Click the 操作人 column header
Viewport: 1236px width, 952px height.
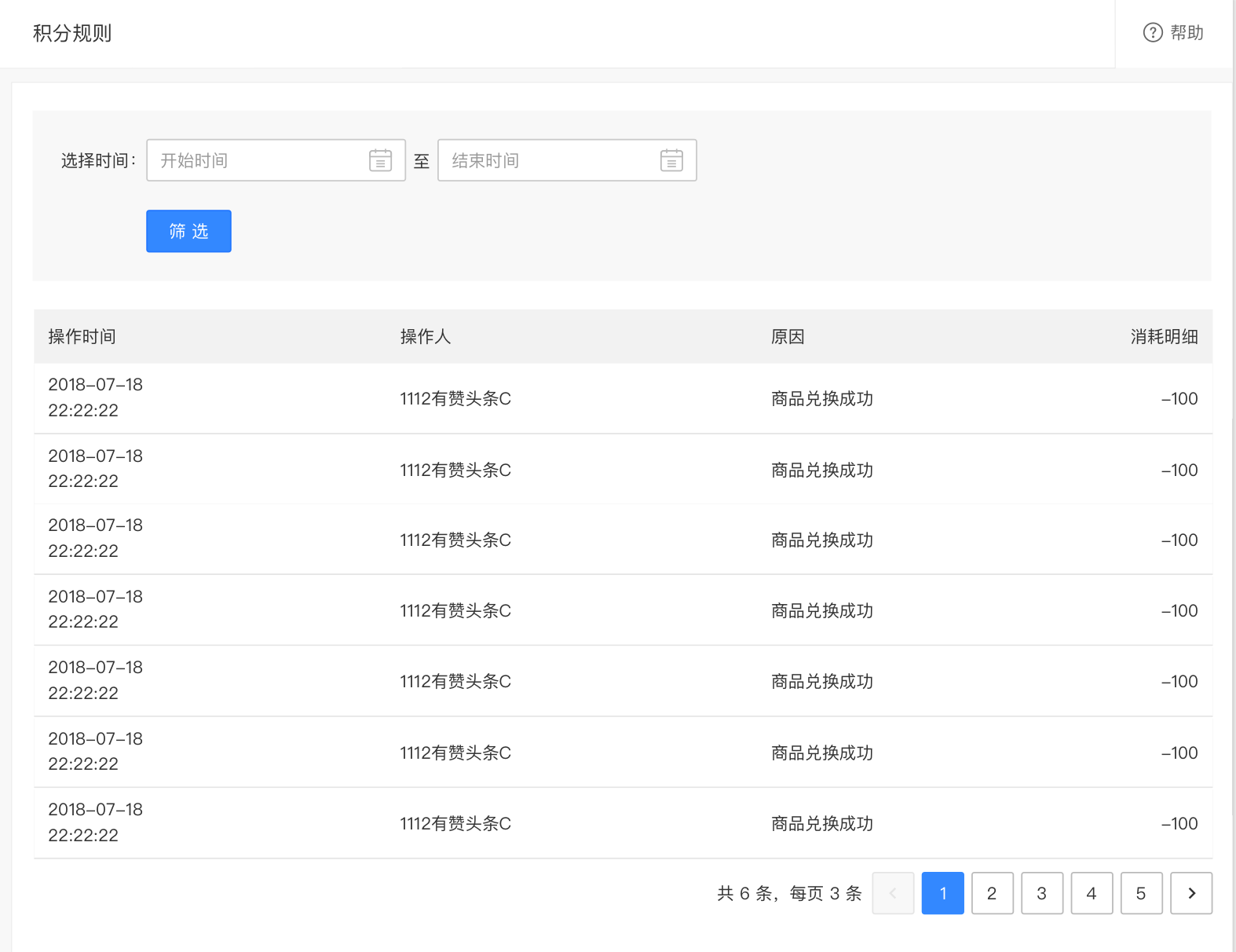425,336
